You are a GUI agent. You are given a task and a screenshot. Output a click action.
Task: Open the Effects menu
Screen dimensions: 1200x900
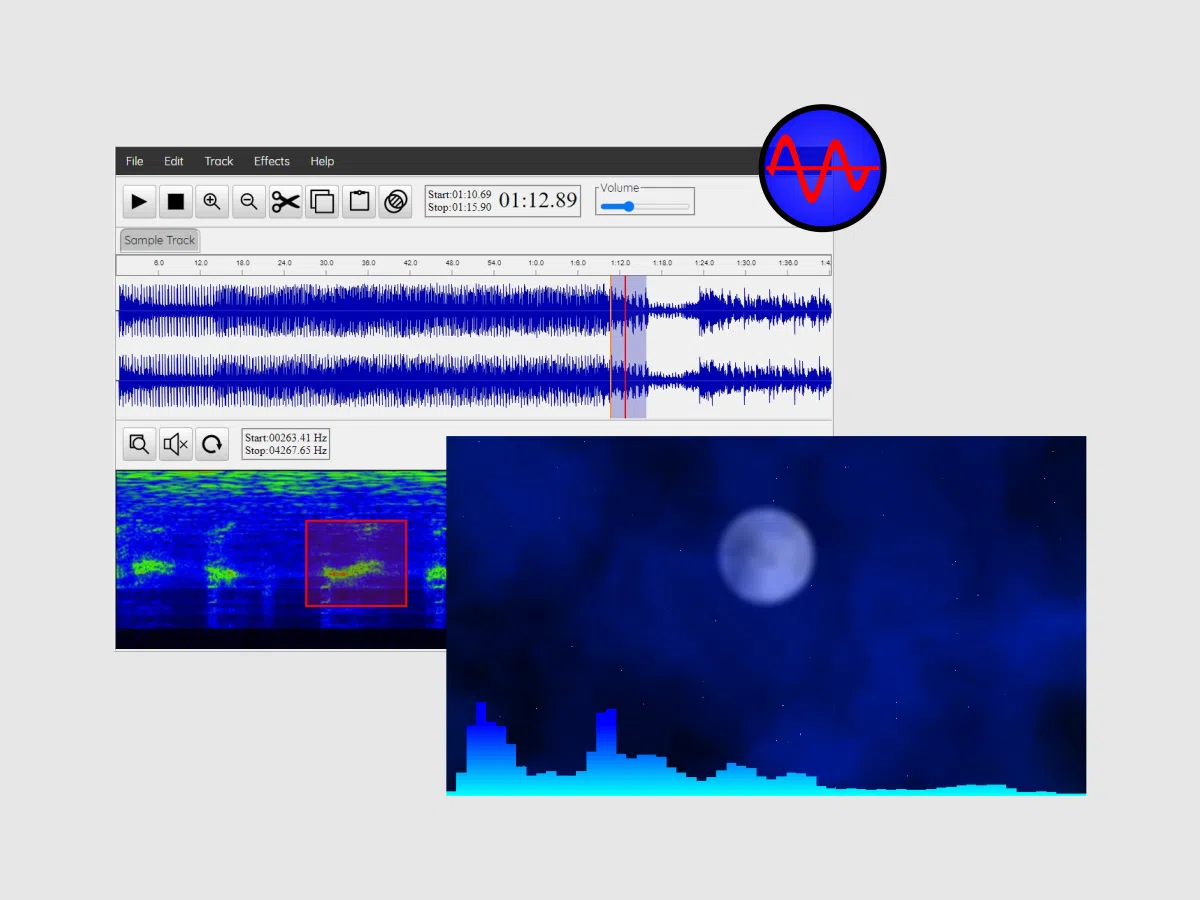271,161
